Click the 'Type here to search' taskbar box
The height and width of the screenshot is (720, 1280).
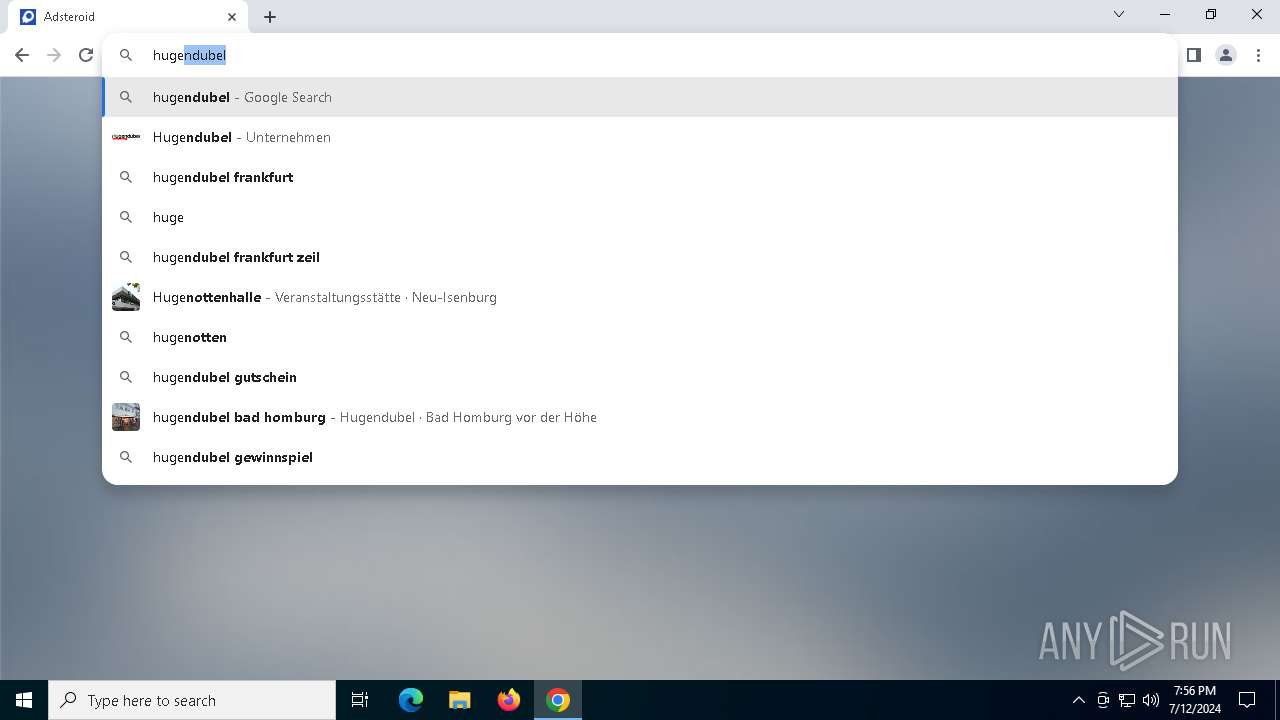(192, 700)
